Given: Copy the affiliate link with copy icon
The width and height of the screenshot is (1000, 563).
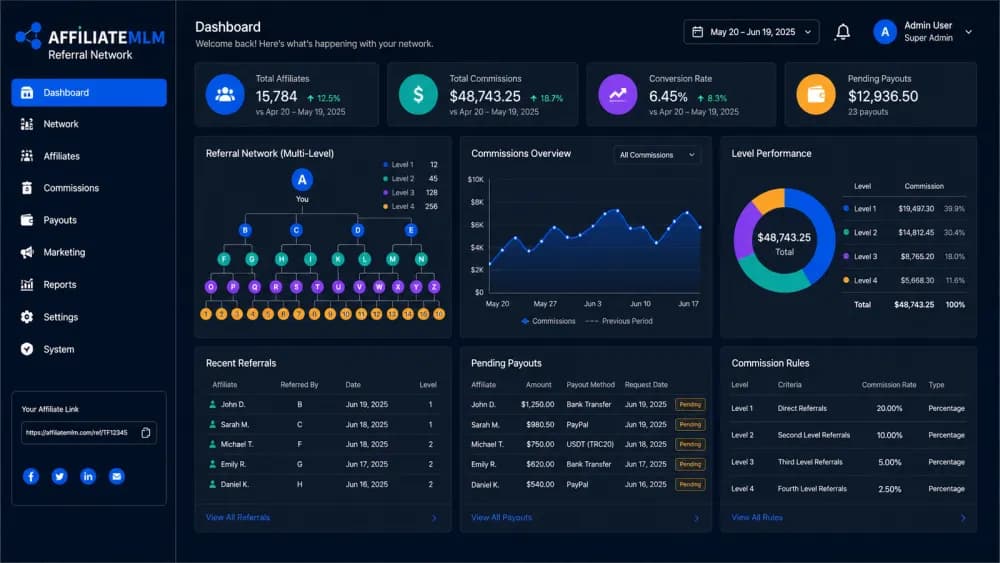Looking at the screenshot, I should click(145, 433).
